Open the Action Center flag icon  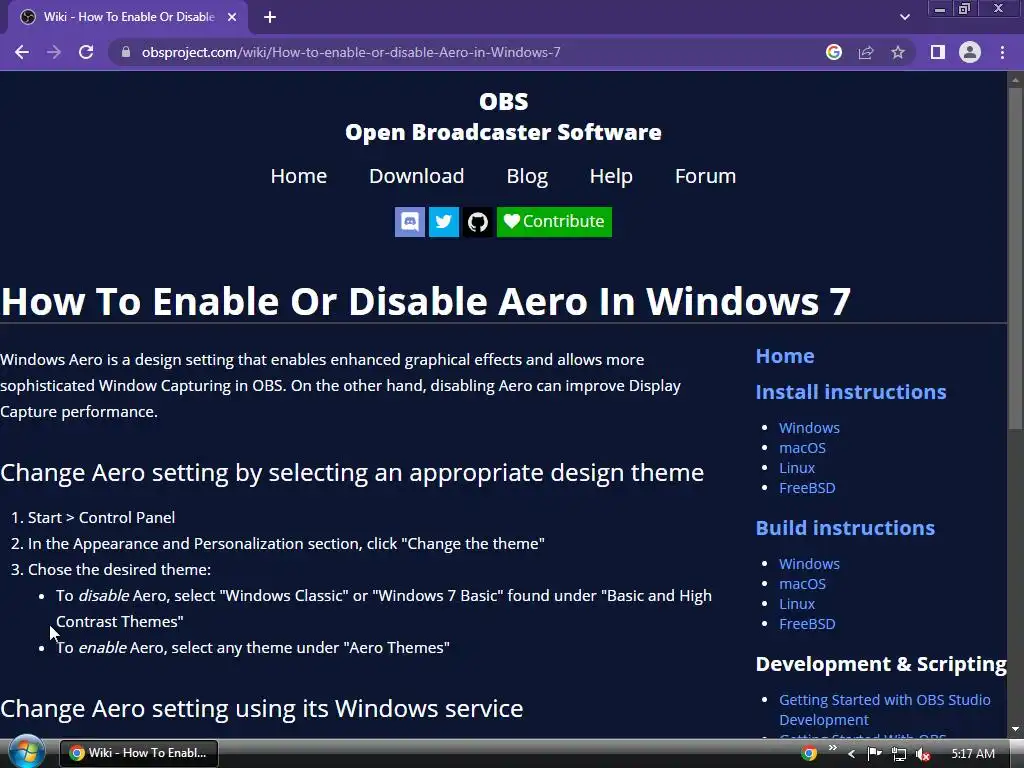(874, 754)
